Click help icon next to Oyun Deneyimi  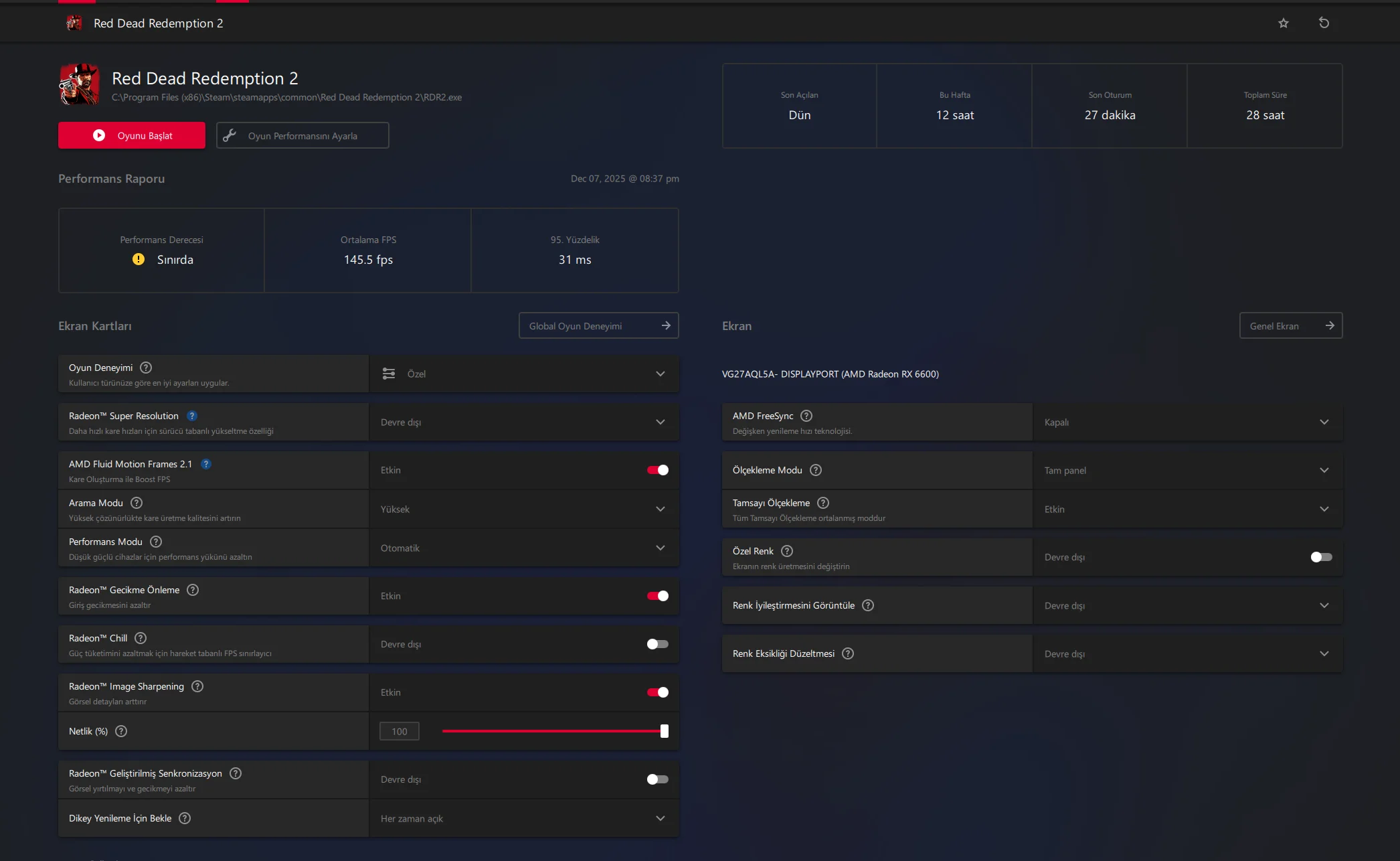146,368
